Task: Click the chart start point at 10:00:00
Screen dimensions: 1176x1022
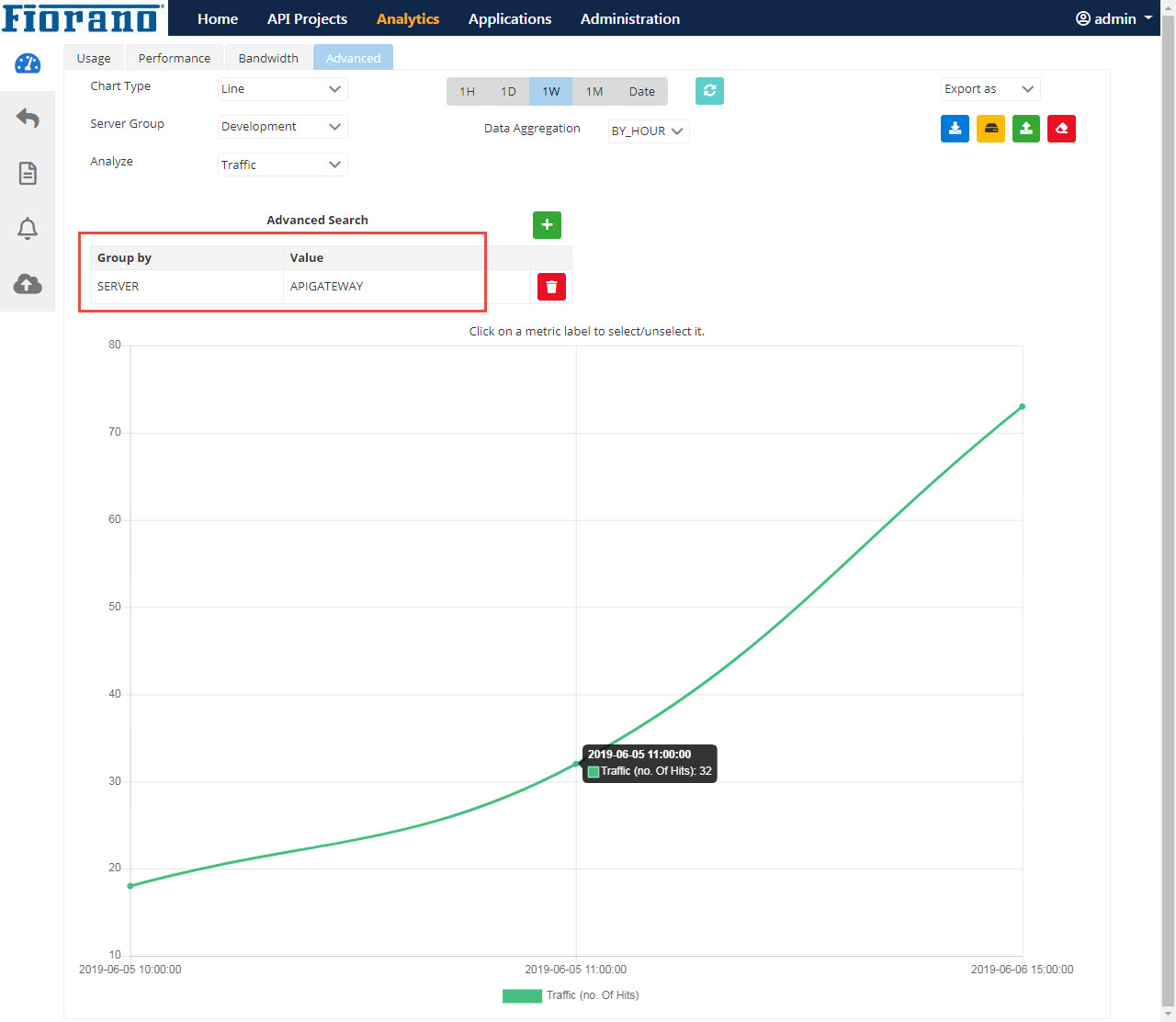Action: 130,886
